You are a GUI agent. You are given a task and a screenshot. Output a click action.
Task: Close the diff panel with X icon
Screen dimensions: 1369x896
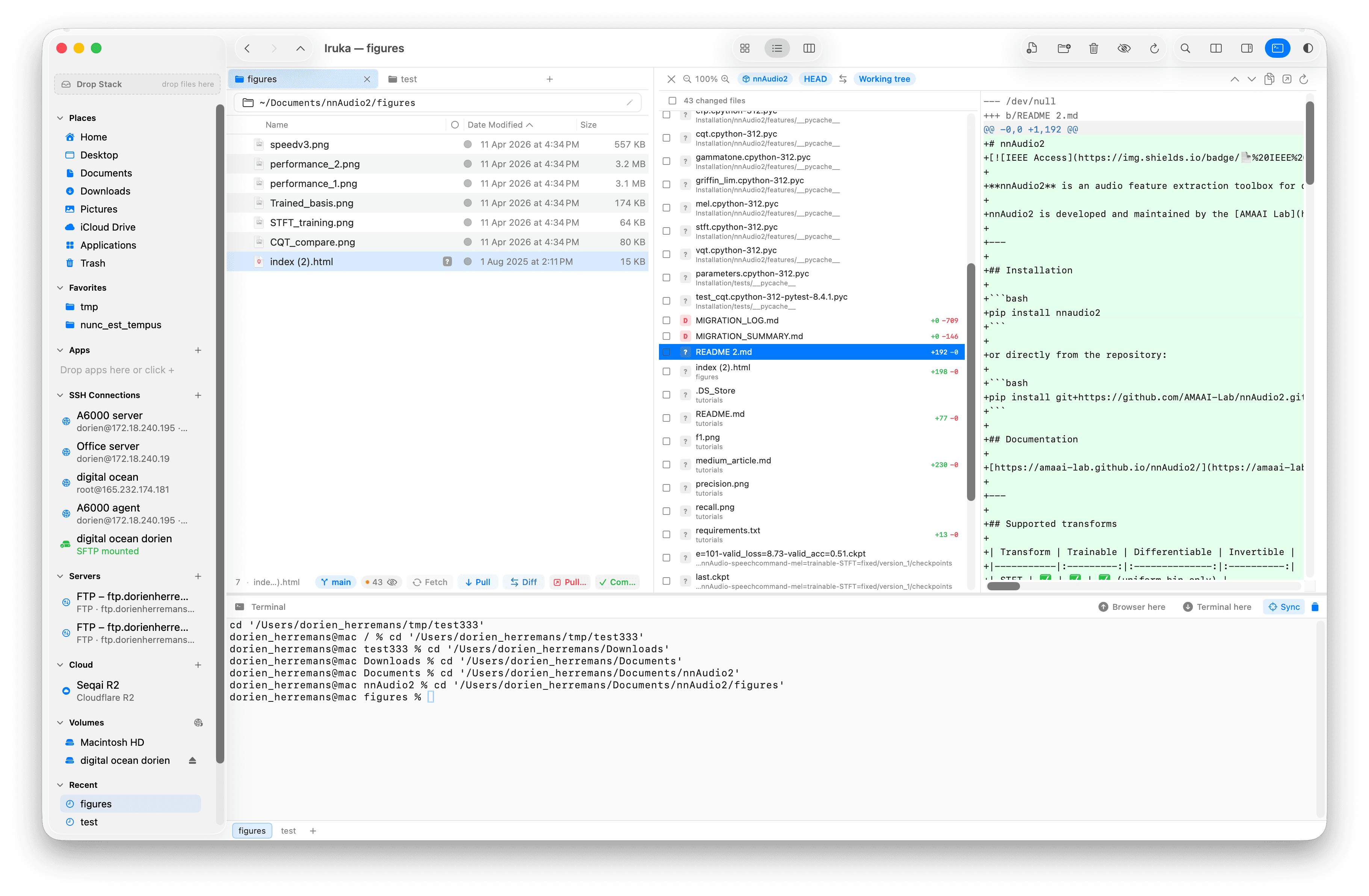tap(671, 79)
